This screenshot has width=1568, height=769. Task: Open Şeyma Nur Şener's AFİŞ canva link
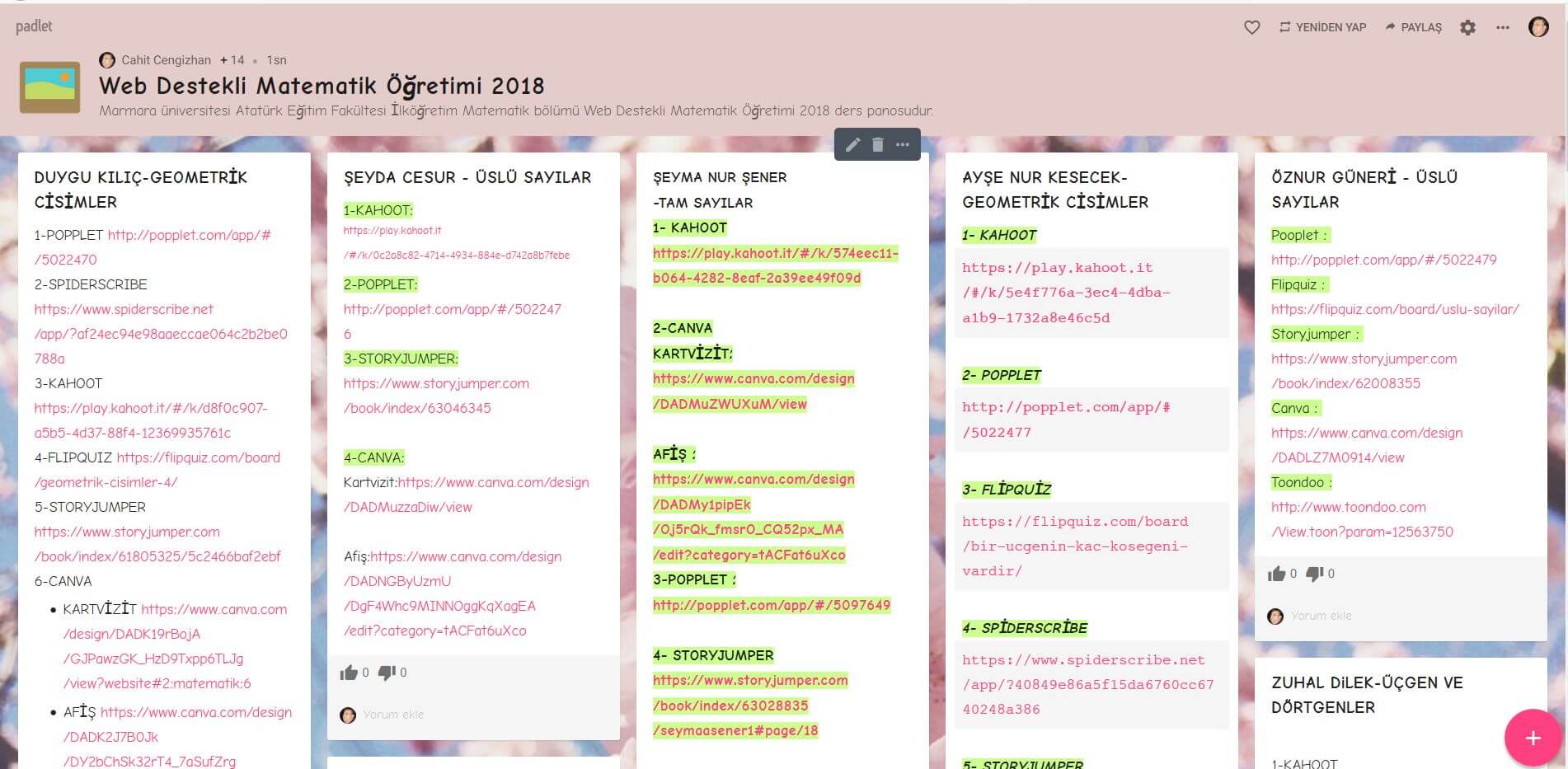(753, 517)
